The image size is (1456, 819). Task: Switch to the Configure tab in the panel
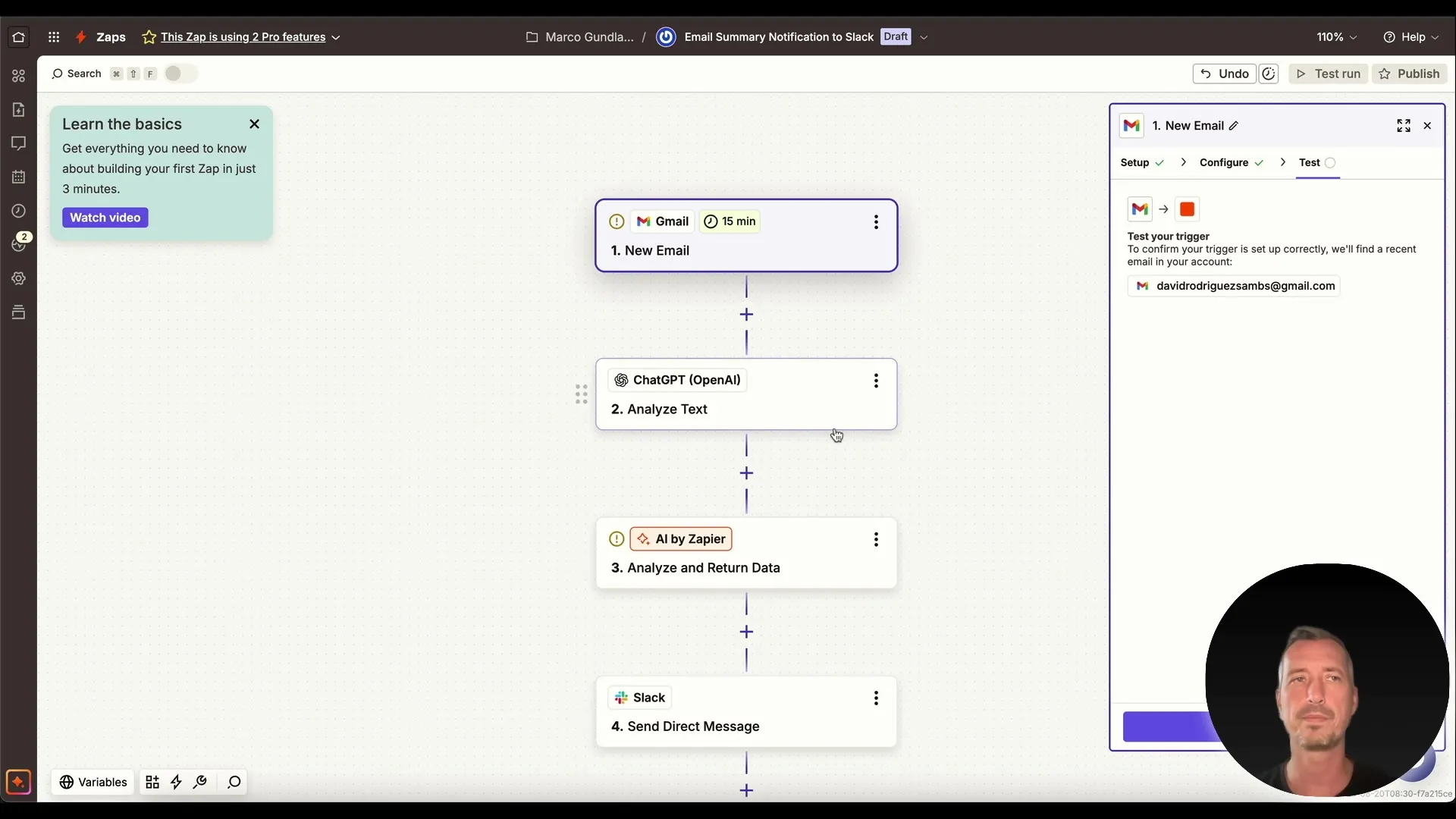tap(1223, 162)
